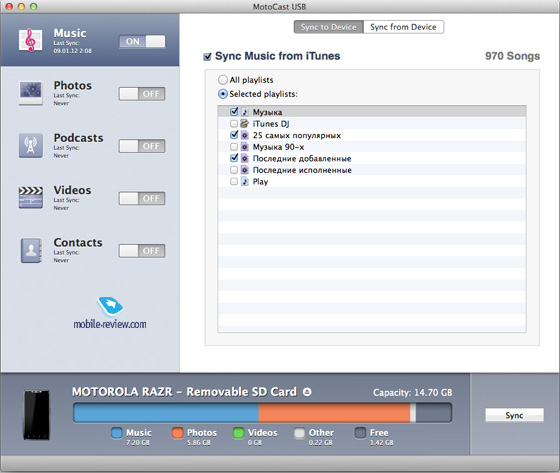Click the iTunes DJ playlist icon
The height and width of the screenshot is (473, 560).
(245, 124)
